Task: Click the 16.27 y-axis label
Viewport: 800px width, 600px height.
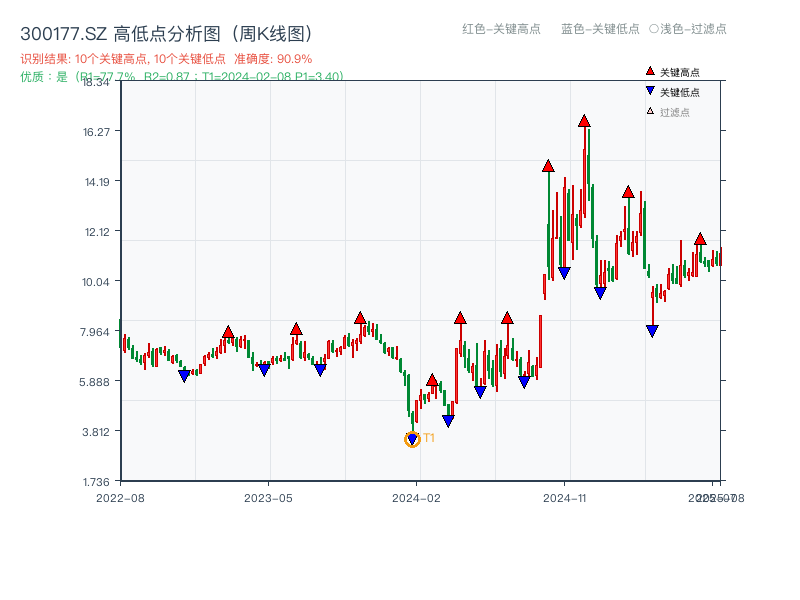Action: click(x=96, y=132)
